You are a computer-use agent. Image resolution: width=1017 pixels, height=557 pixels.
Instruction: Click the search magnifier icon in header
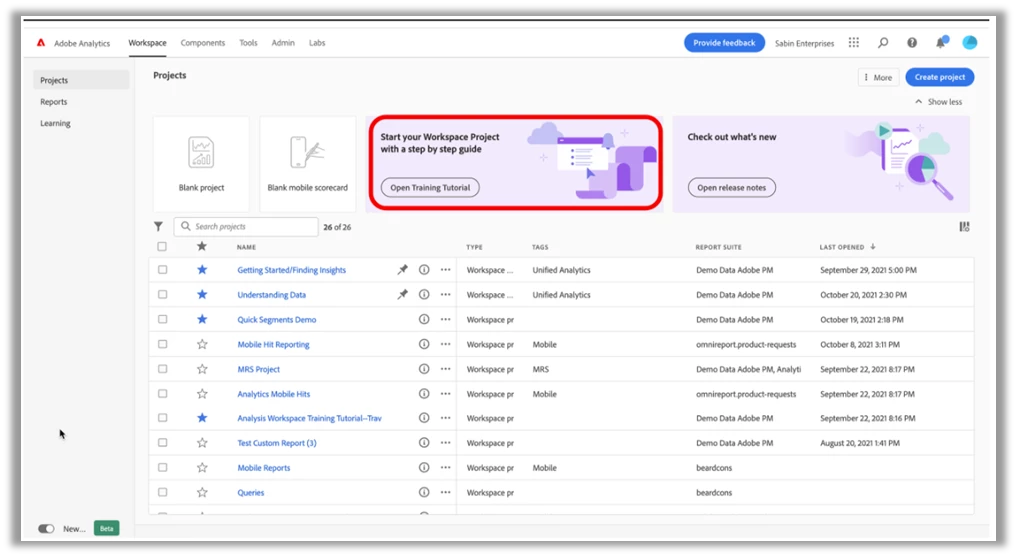click(x=883, y=43)
